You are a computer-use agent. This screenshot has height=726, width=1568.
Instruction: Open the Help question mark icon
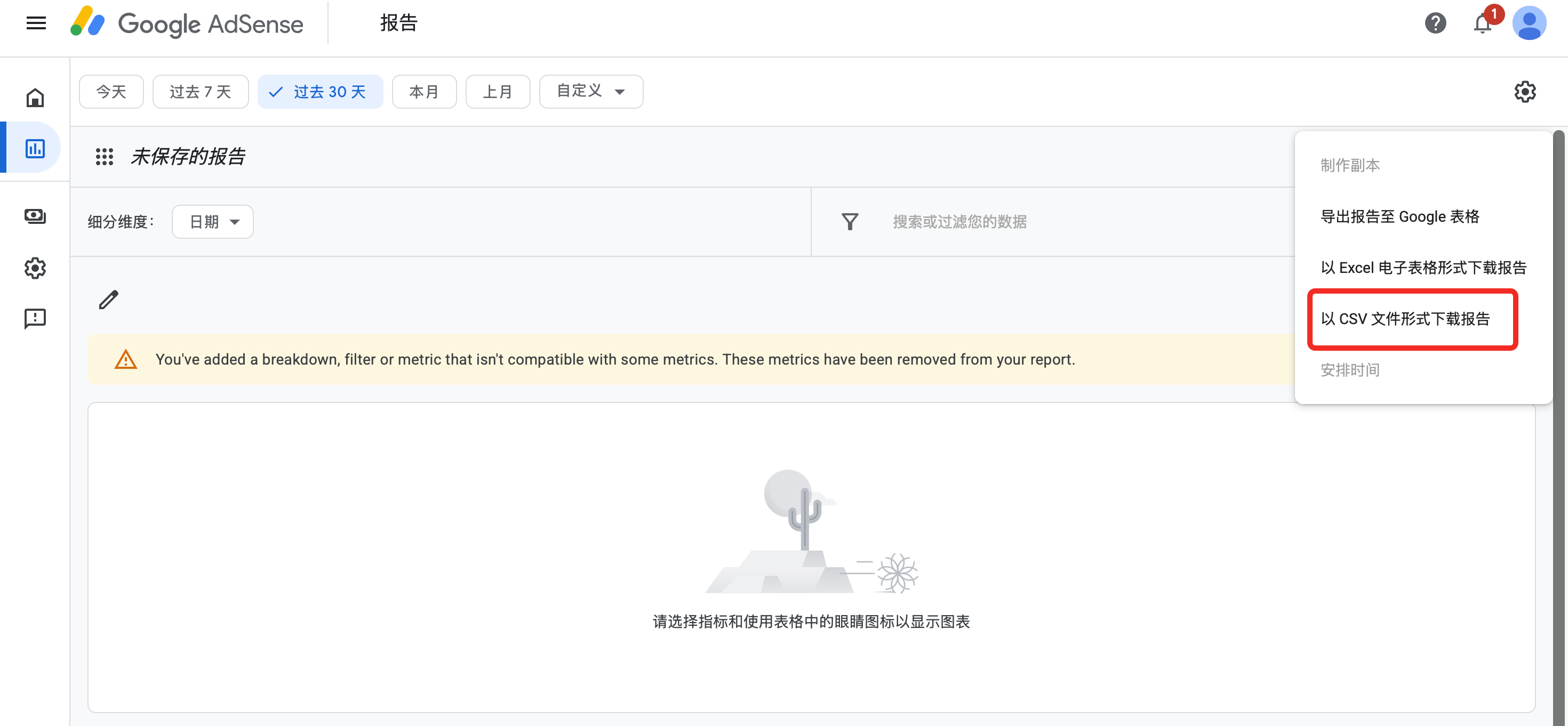pyautogui.click(x=1435, y=23)
